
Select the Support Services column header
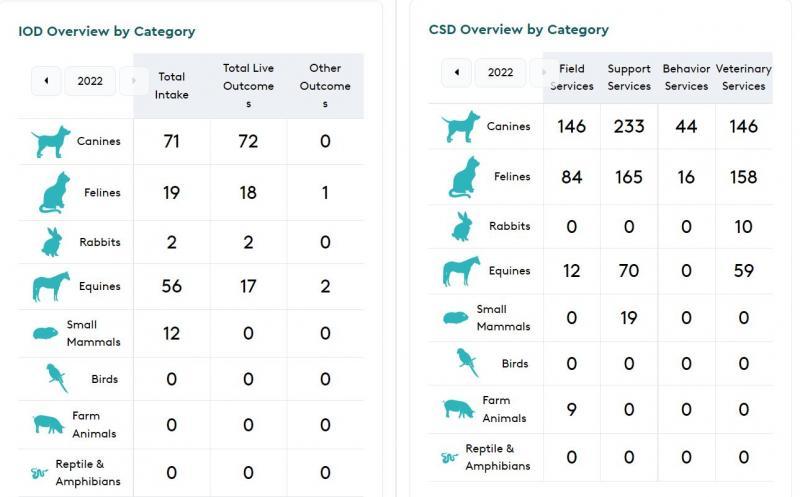tap(629, 77)
